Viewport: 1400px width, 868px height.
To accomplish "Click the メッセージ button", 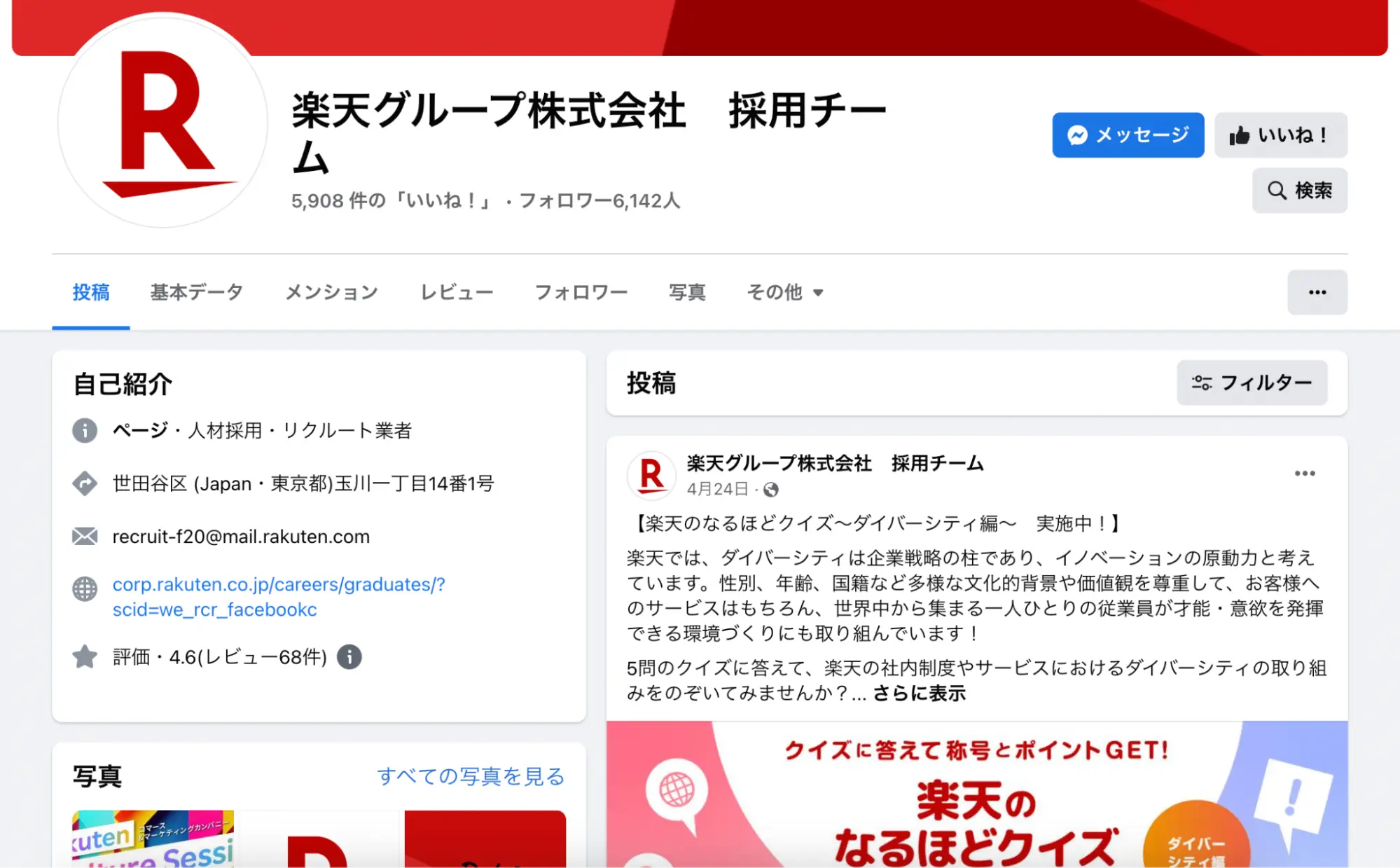I will [1128, 135].
